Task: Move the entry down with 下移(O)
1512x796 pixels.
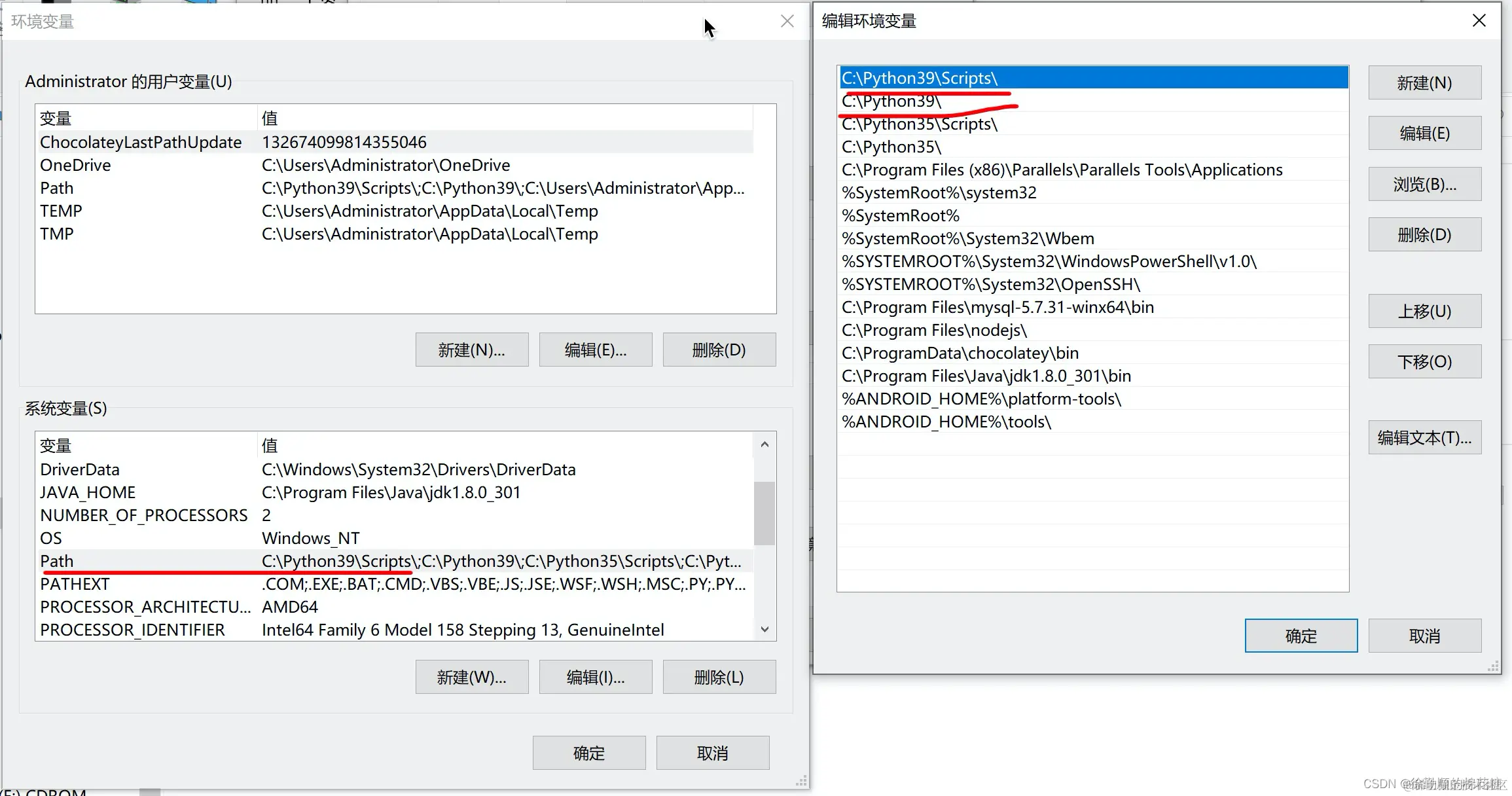Action: (1424, 362)
